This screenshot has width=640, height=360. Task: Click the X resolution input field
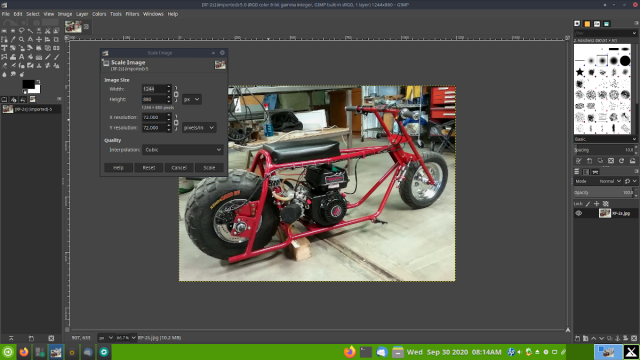click(x=154, y=117)
